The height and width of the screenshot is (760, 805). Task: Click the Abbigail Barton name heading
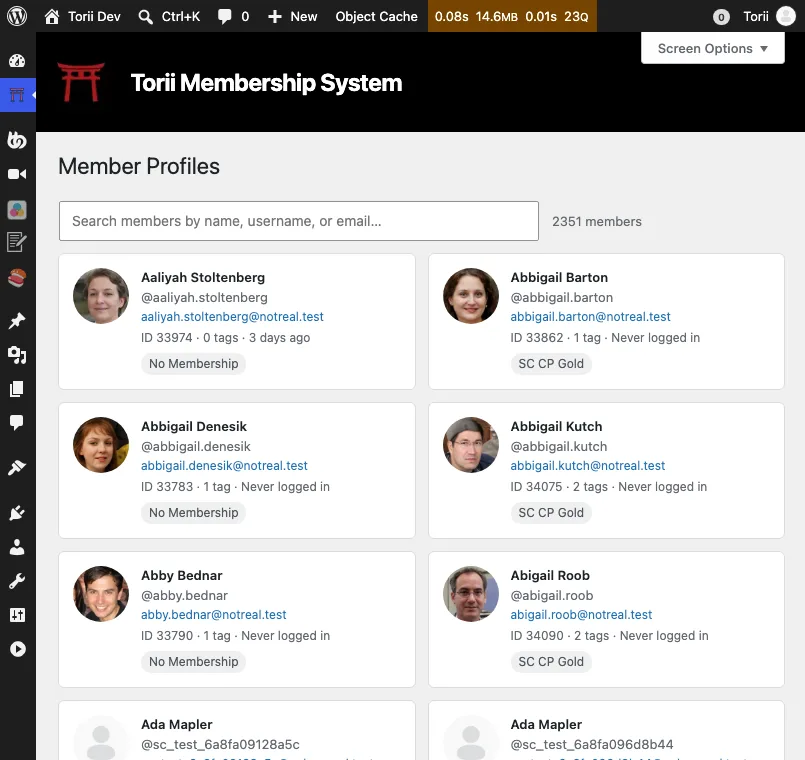[559, 277]
